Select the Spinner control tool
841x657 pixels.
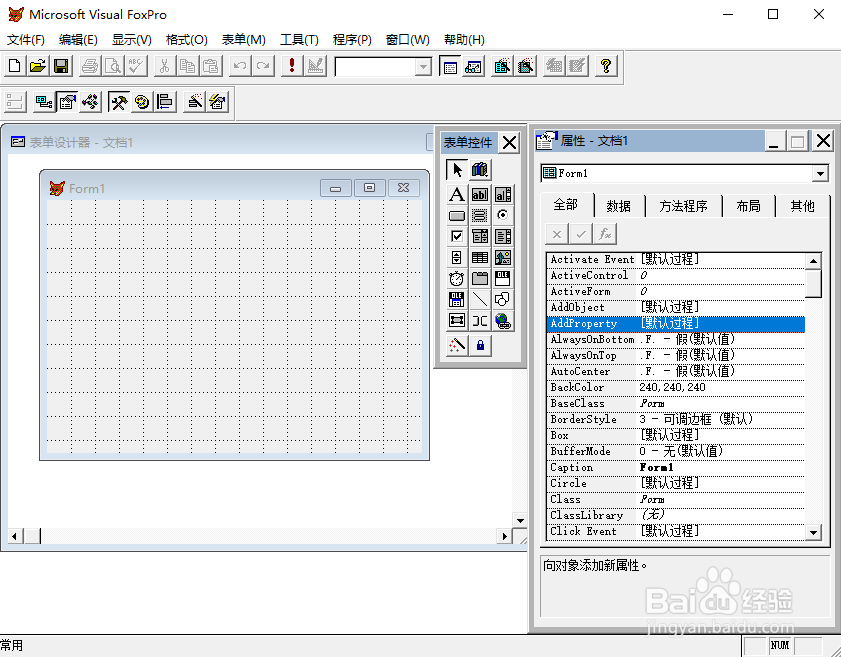click(456, 257)
